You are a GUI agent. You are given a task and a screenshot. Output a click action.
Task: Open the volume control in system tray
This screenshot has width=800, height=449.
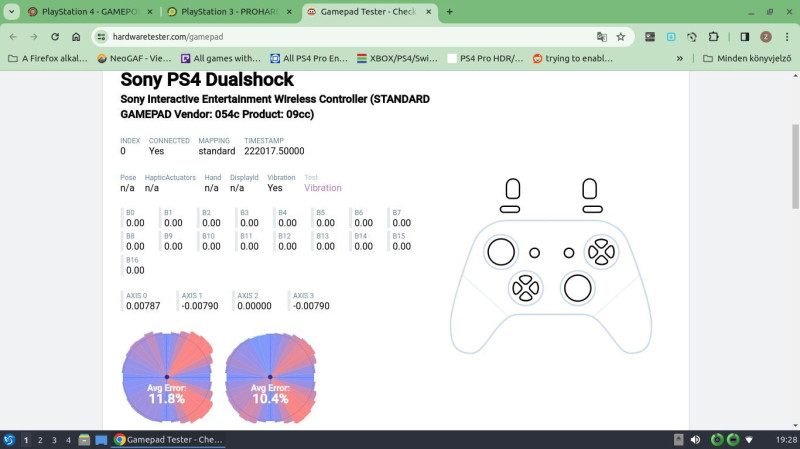click(695, 439)
